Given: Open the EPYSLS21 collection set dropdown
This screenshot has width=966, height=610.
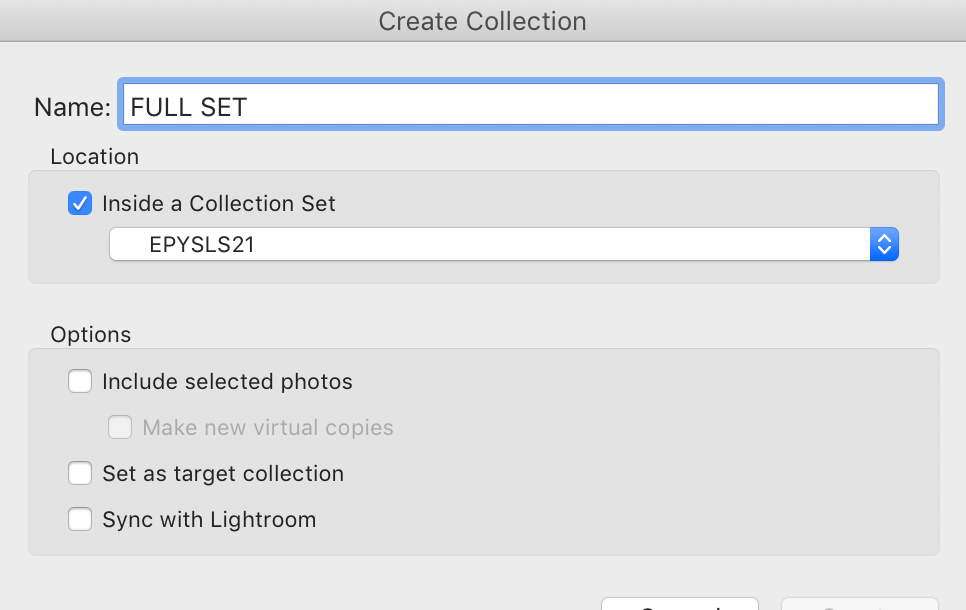Looking at the screenshot, I should coord(503,244).
